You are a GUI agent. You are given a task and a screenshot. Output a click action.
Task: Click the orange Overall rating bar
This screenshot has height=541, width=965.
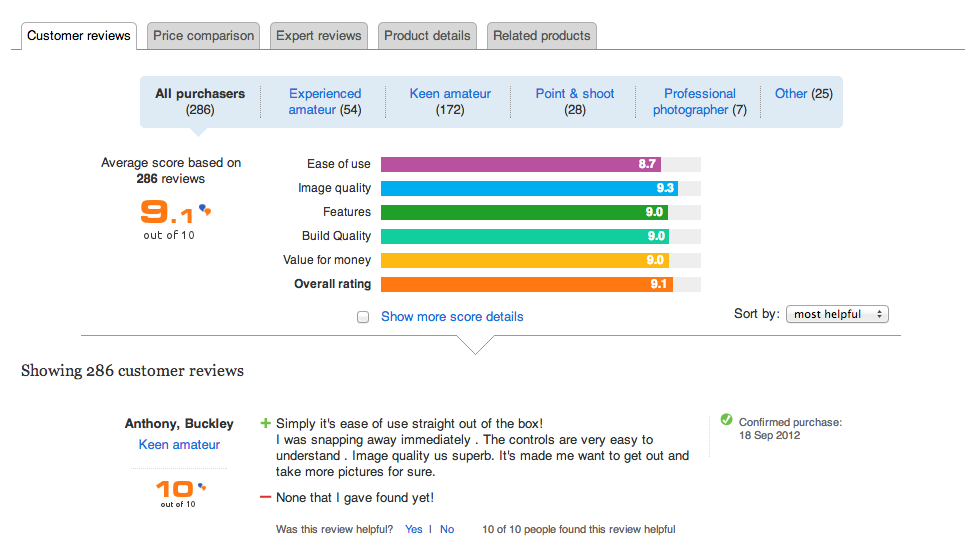pos(526,284)
